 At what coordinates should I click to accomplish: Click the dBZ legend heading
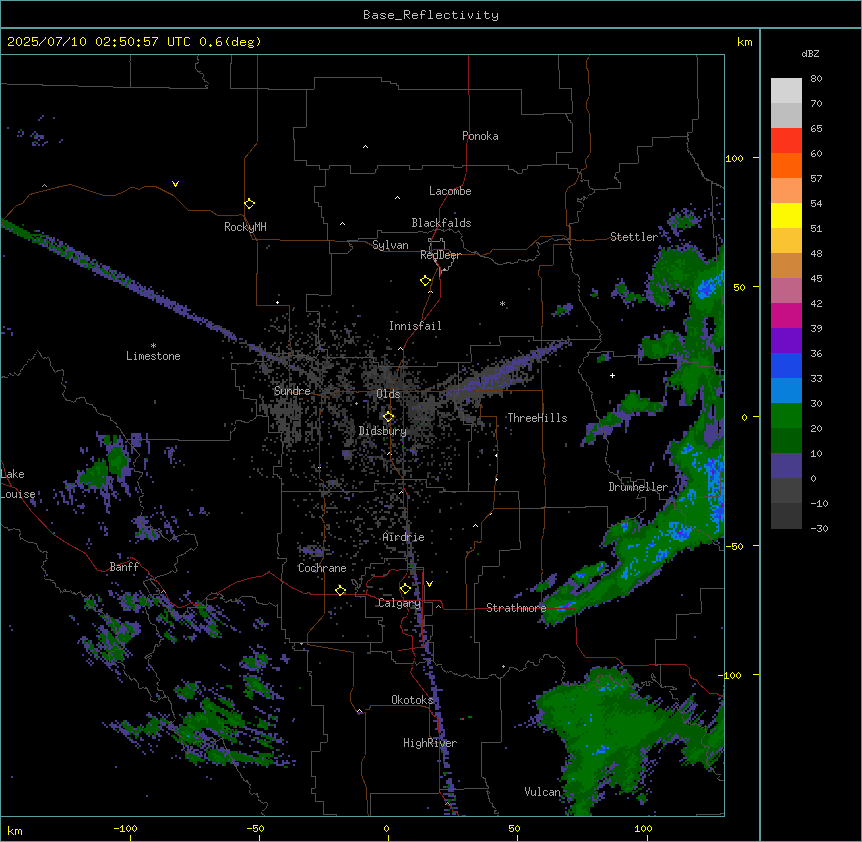(810, 54)
